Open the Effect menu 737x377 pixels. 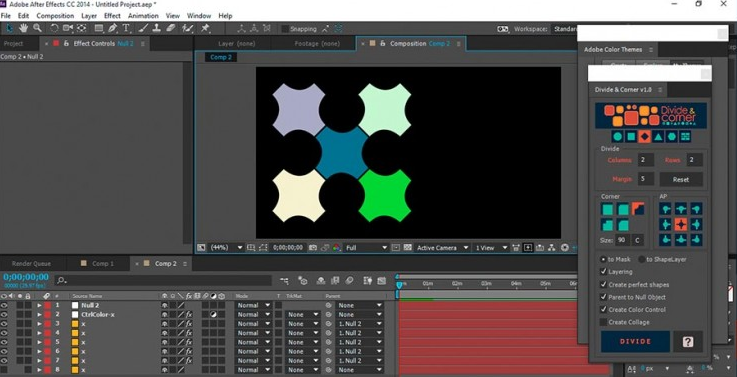coord(112,16)
